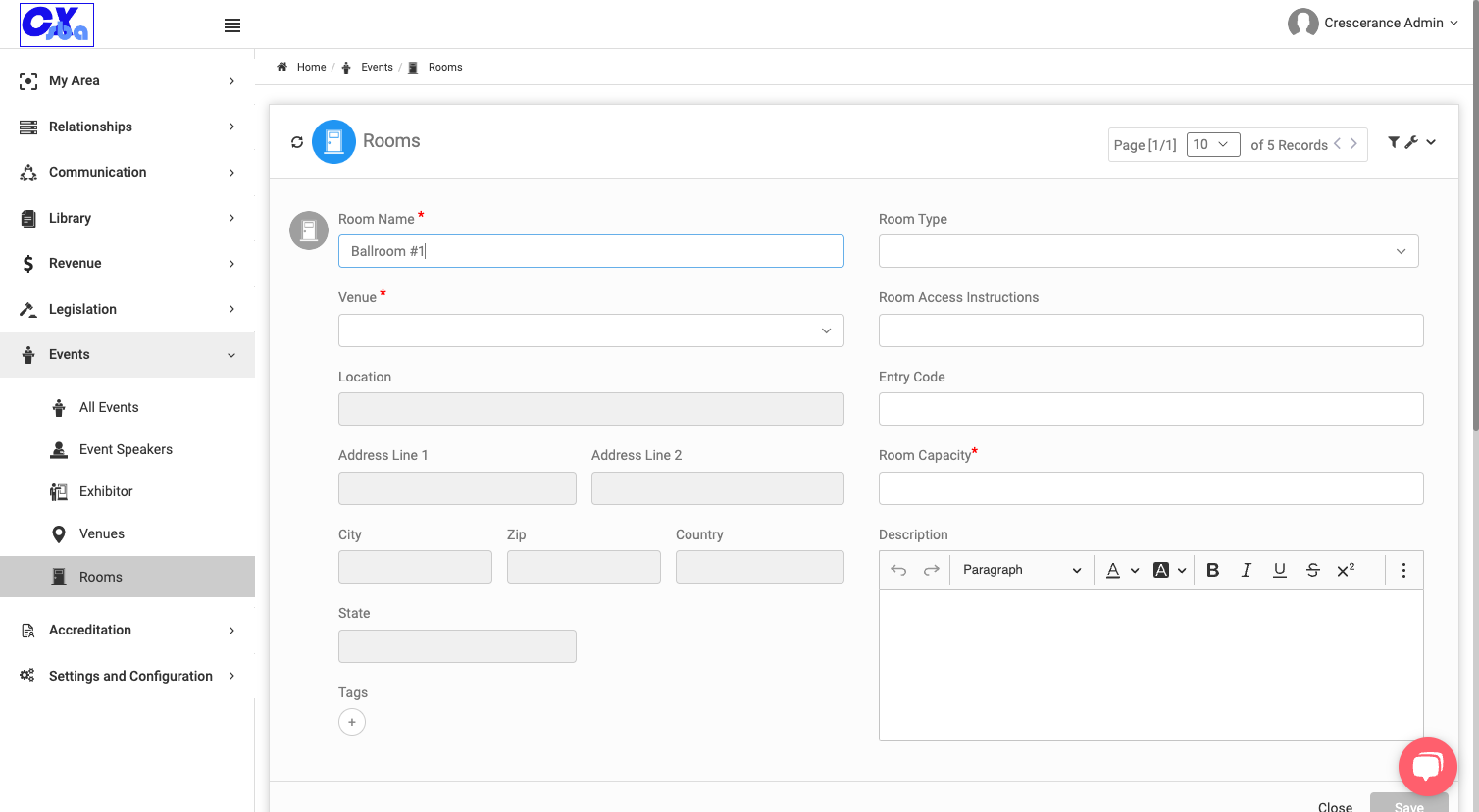
Task: Toggle bold formatting
Action: tap(1213, 570)
